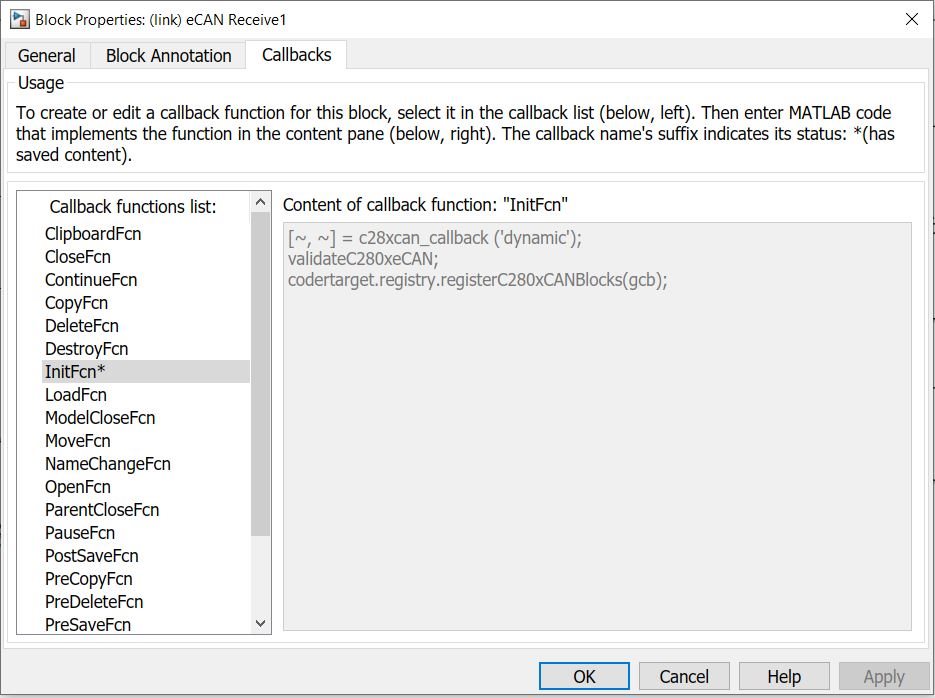
Task: Open Help for block properties
Action: 784,676
